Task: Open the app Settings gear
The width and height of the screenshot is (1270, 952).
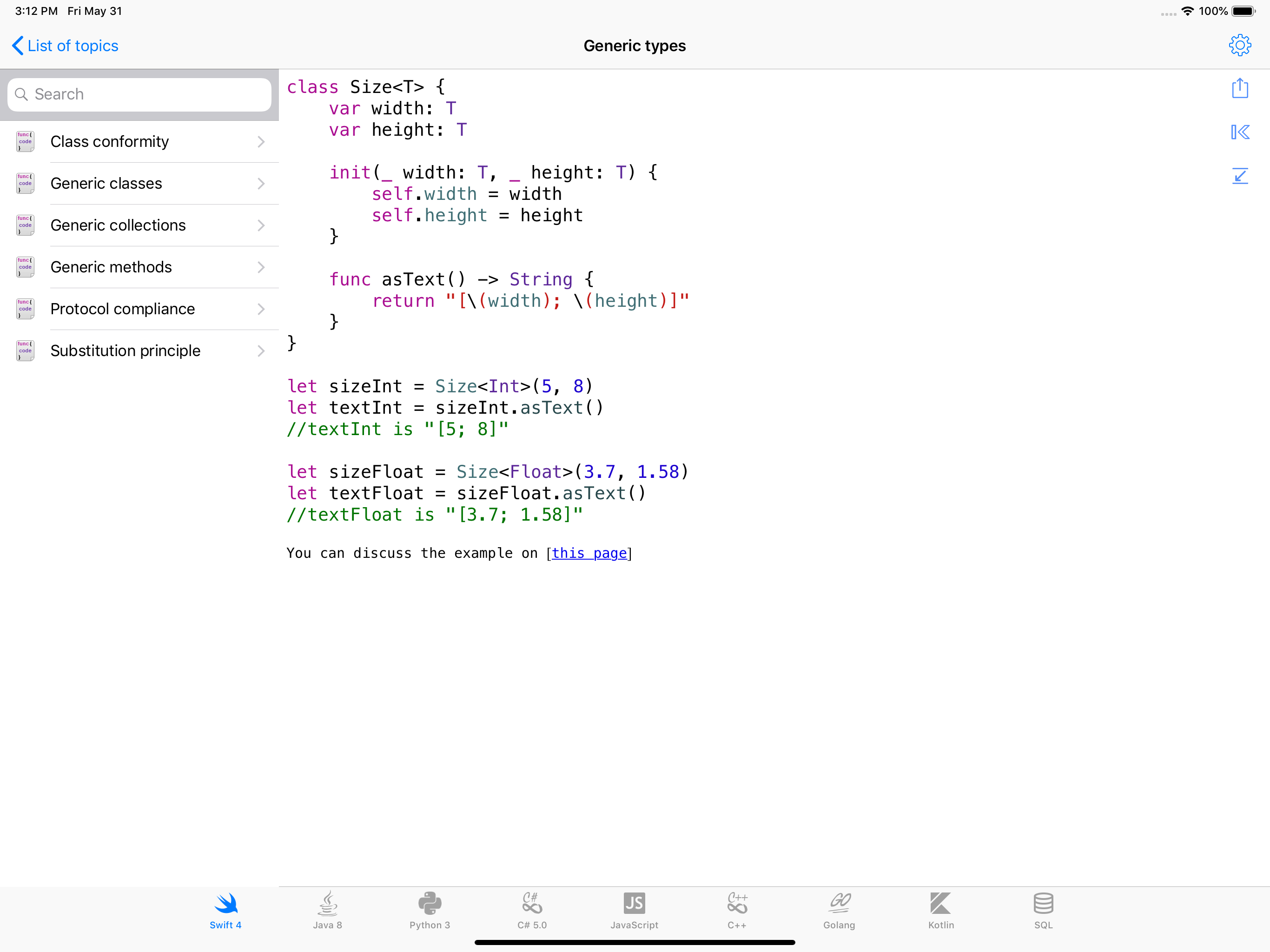Action: click(1240, 46)
